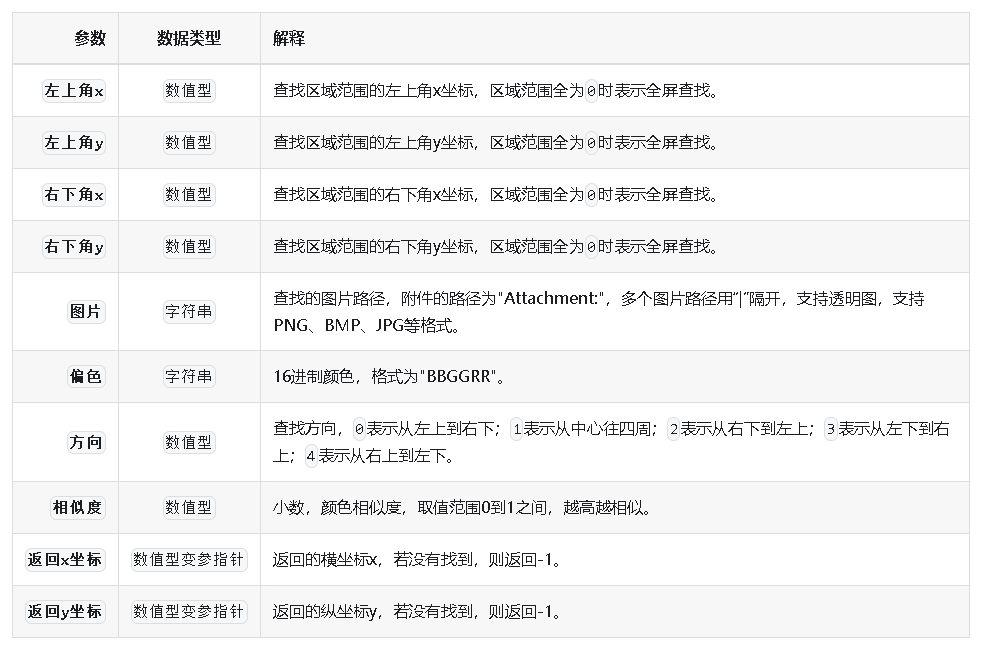Click 数值型 in the 右下角y row
983x646 pixels.
pos(189,246)
